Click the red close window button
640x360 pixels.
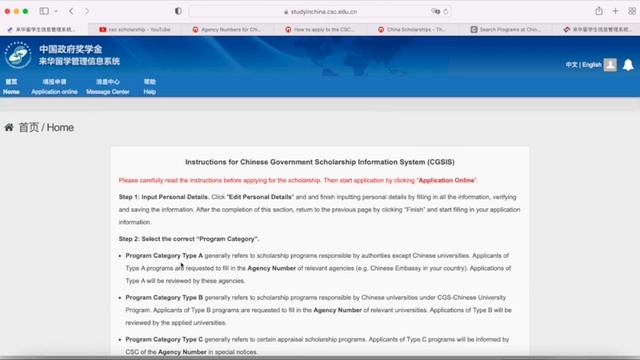tap(7, 11)
